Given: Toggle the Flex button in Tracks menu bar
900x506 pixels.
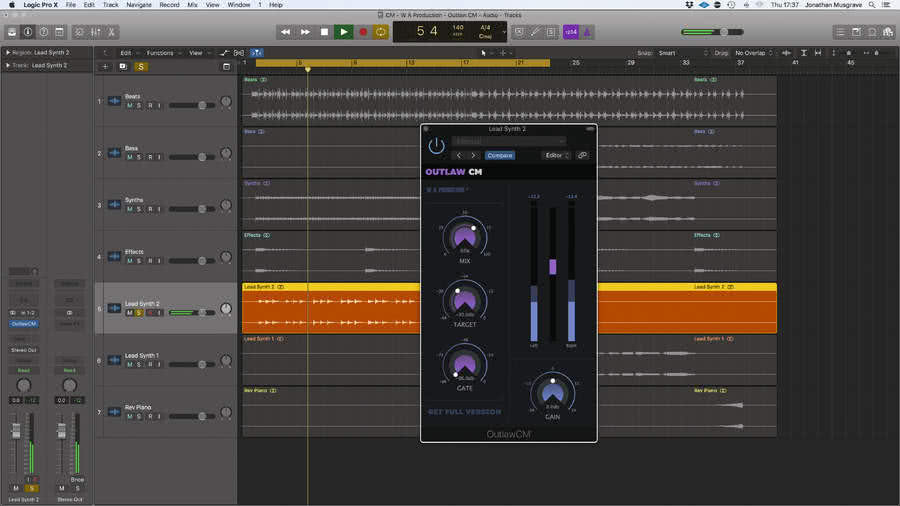Looking at the screenshot, I should (x=239, y=53).
